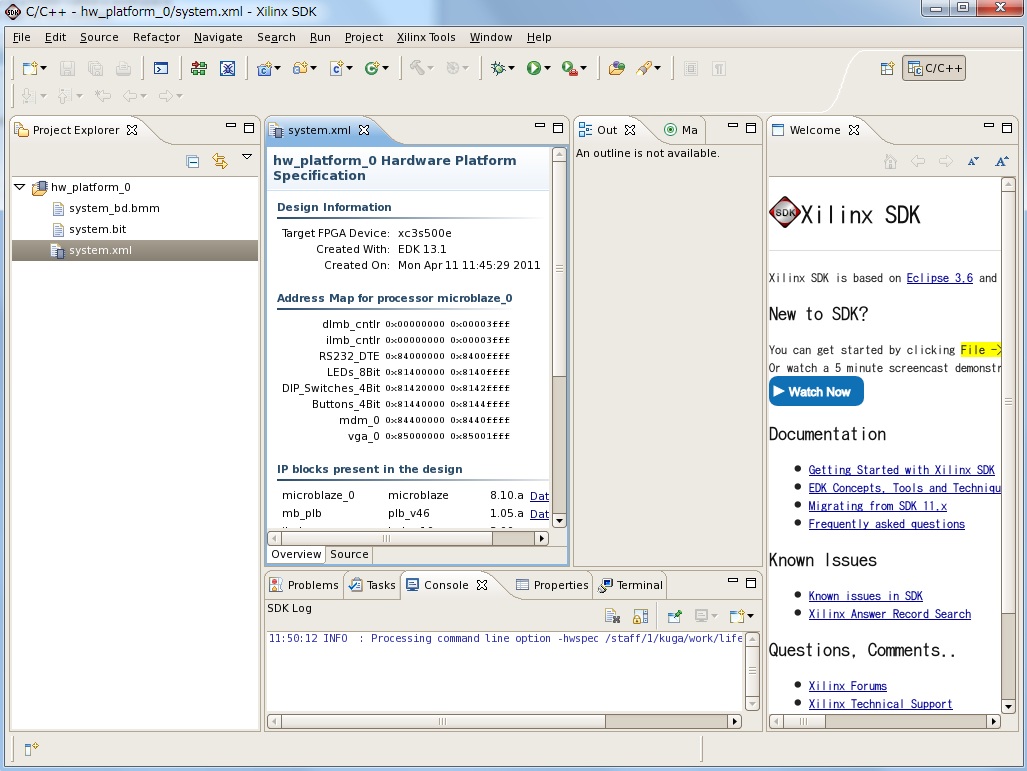Maximize the Project Explorer panel

pyautogui.click(x=249, y=128)
